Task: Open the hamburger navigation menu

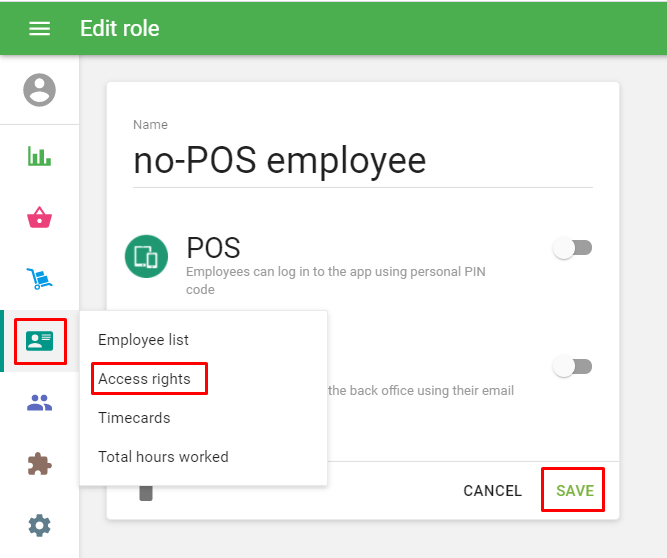Action: tap(39, 28)
